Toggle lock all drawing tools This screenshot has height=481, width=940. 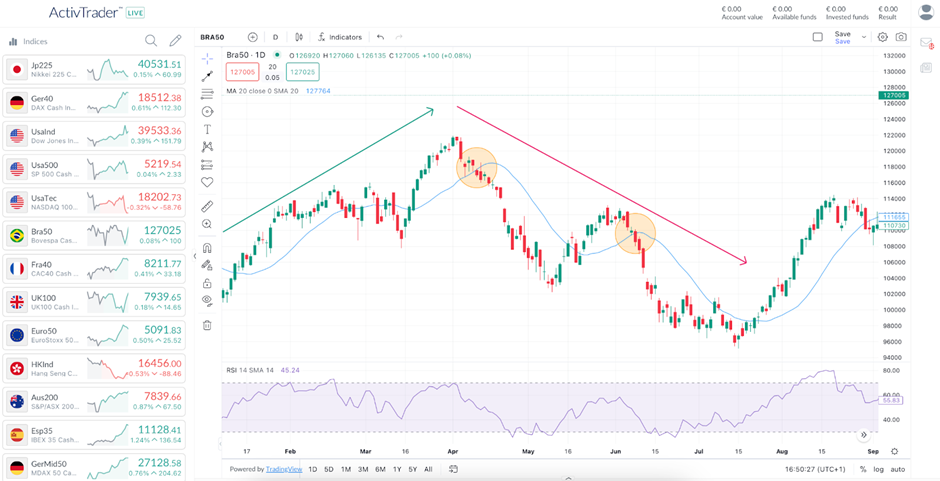[207, 282]
